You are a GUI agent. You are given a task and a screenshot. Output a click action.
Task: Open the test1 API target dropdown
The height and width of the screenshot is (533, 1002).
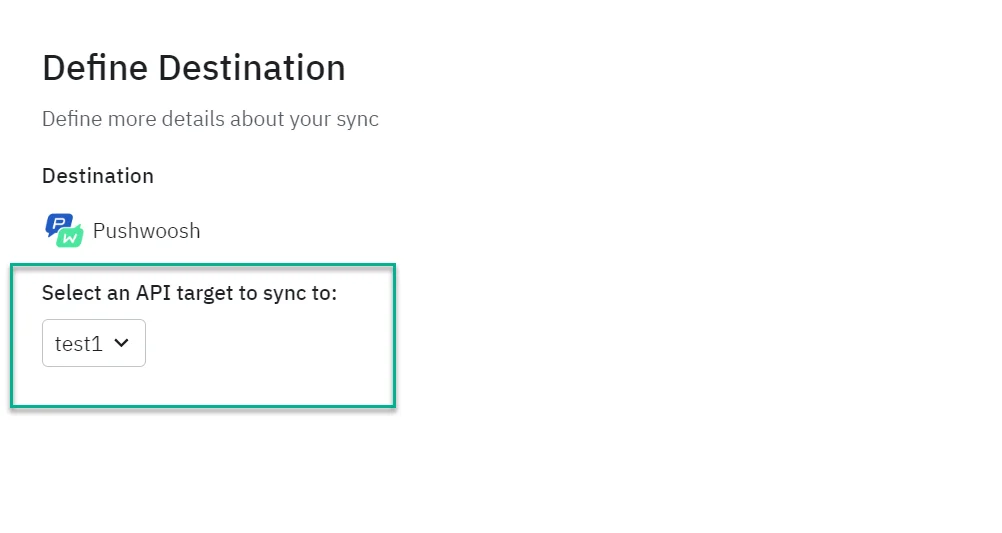94,343
